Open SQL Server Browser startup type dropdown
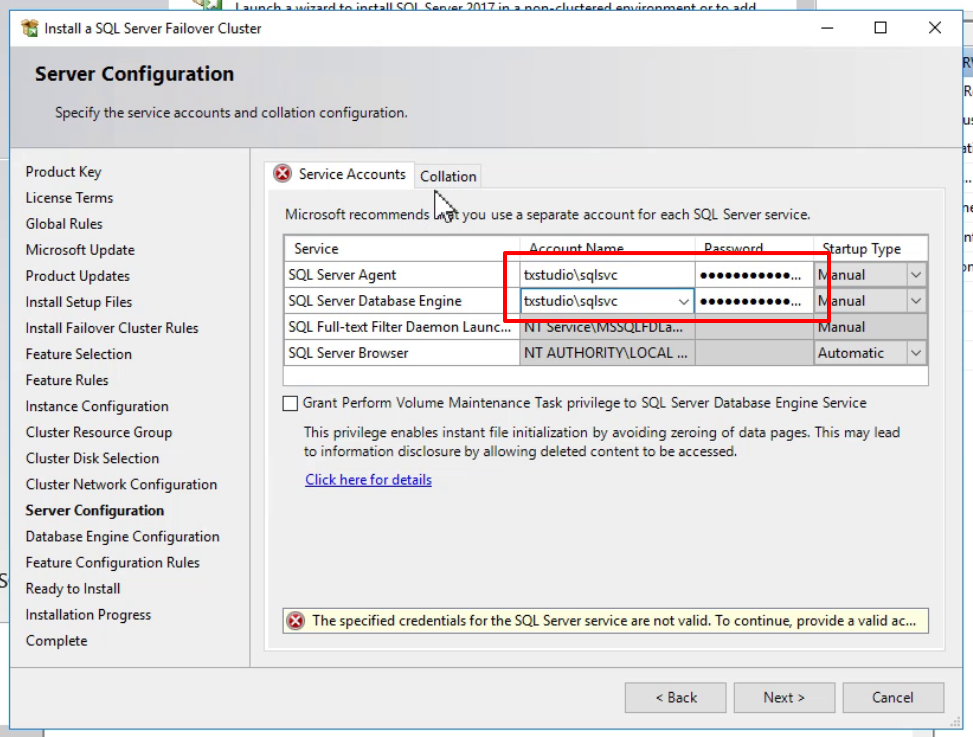 point(916,353)
